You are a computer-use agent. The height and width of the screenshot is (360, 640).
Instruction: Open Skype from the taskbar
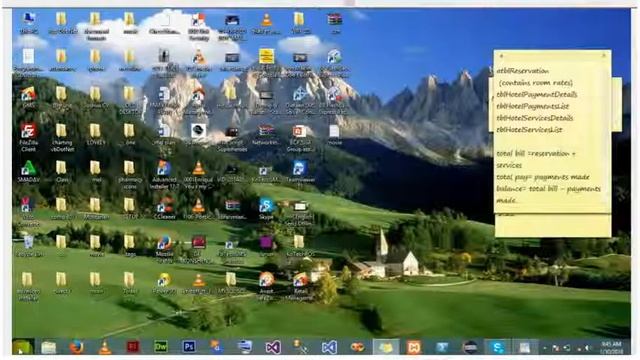point(498,347)
